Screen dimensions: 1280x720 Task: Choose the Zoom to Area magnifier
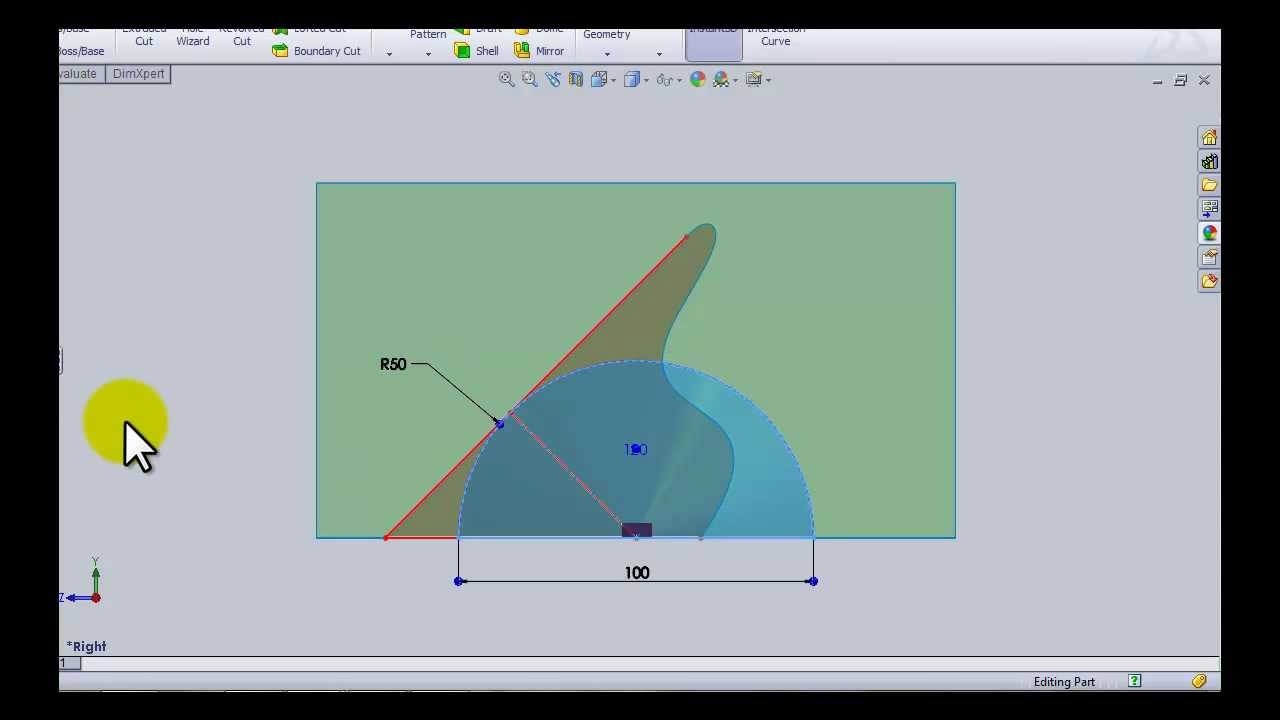pos(530,80)
